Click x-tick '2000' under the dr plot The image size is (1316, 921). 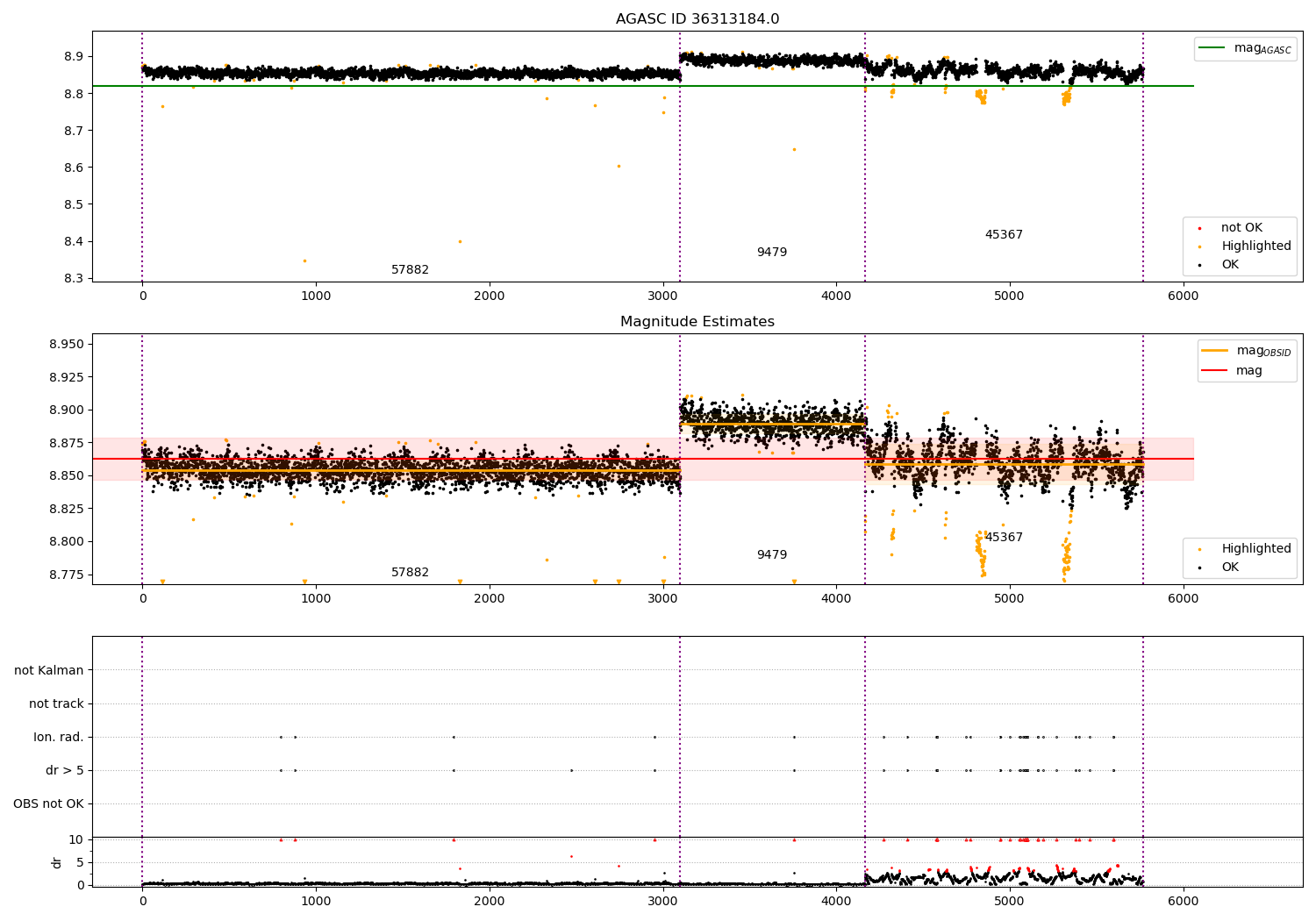coord(489,901)
